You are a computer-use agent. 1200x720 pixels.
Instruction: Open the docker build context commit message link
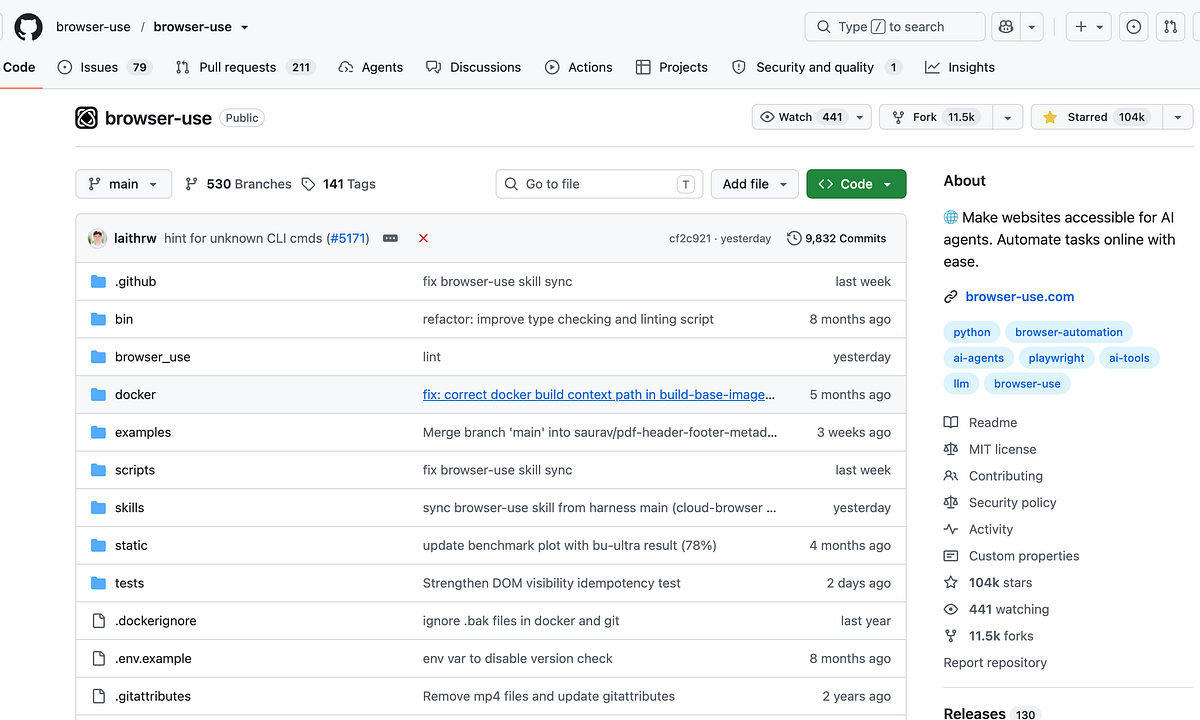(x=599, y=394)
